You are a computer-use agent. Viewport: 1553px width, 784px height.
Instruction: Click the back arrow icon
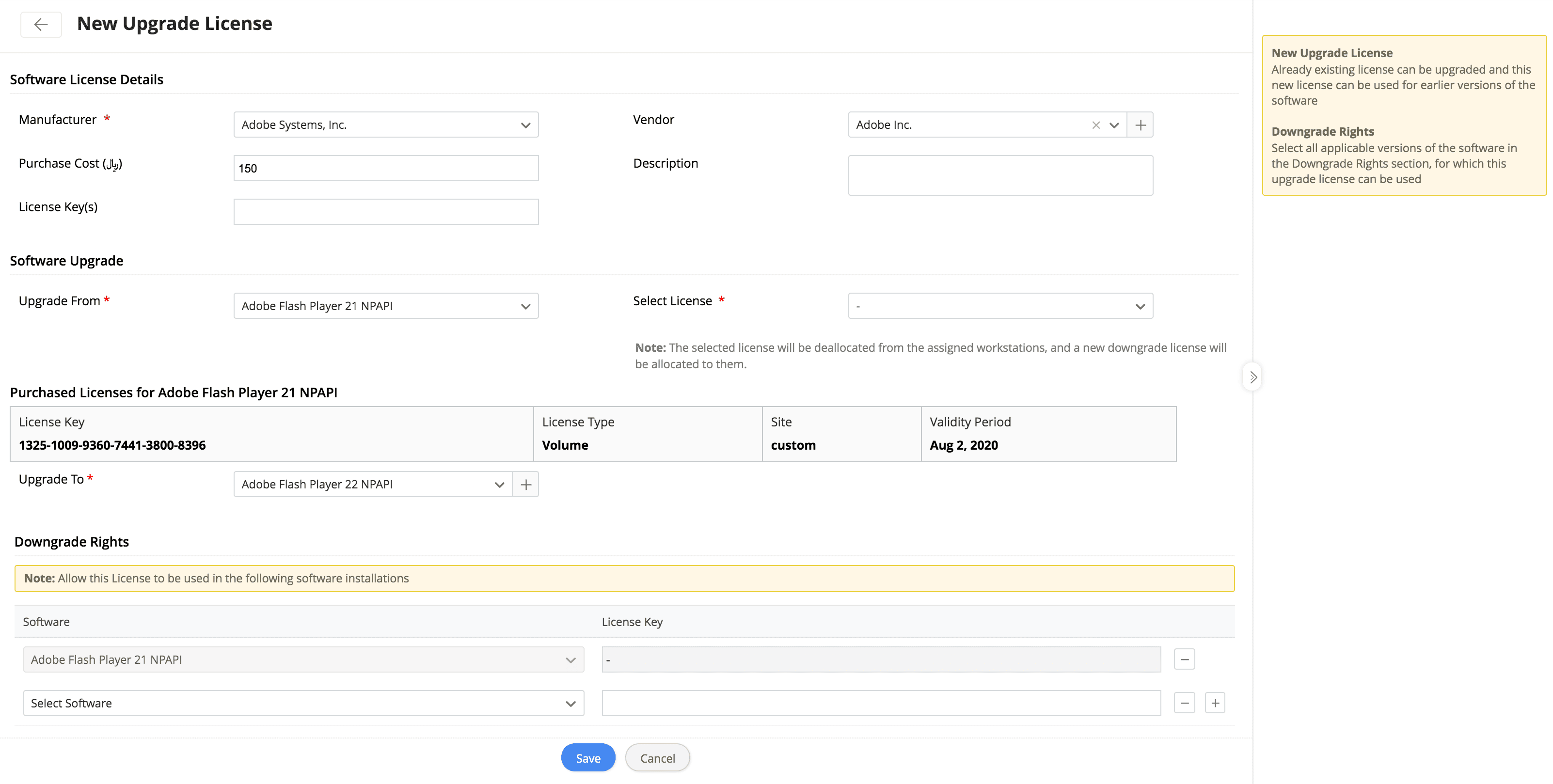pyautogui.click(x=41, y=25)
